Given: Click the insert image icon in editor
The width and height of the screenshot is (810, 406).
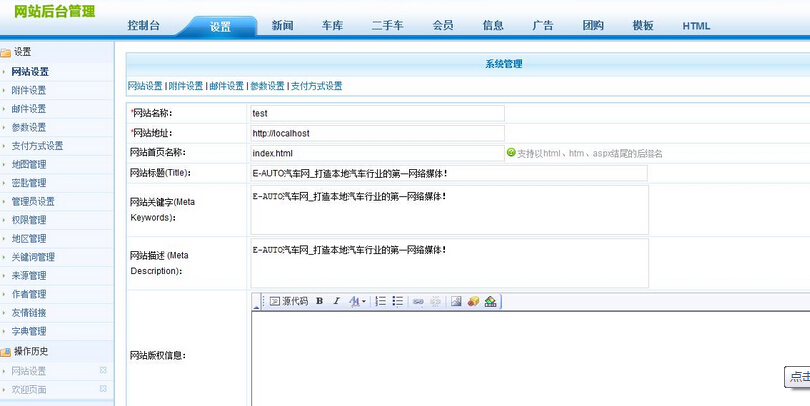Looking at the screenshot, I should click(456, 301).
